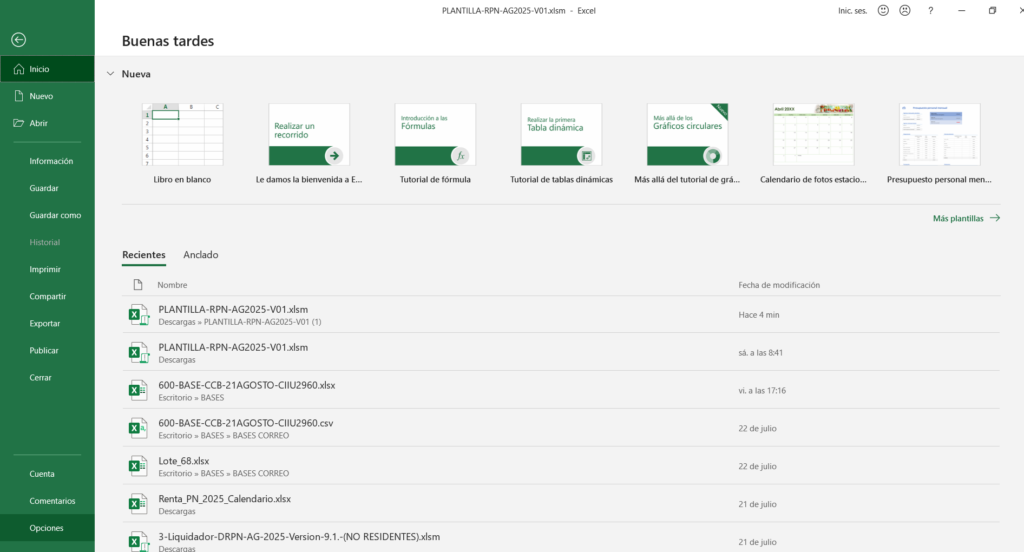Select the Libro en blanco template

pyautogui.click(x=182, y=144)
